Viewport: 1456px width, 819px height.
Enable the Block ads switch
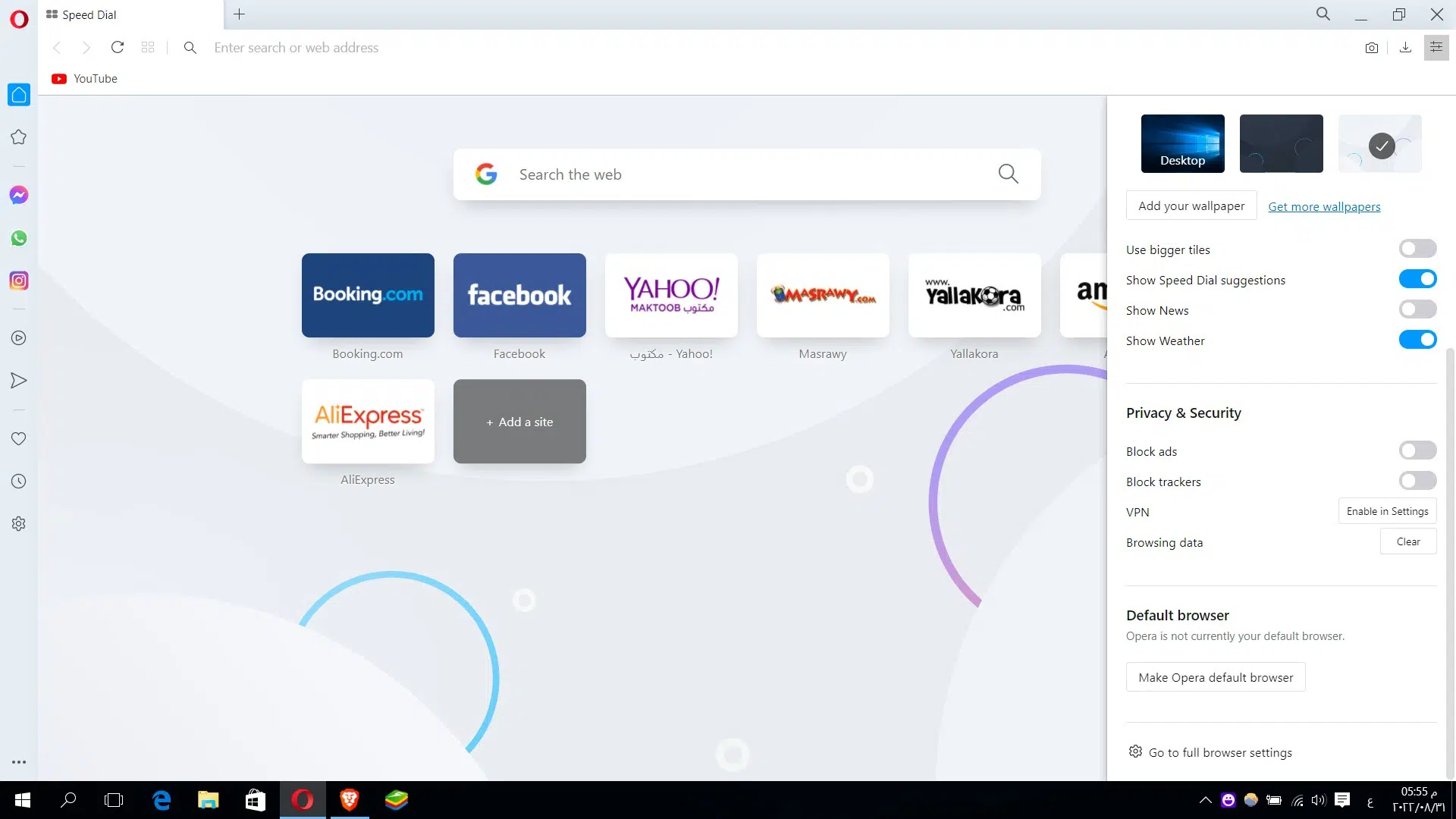[1417, 450]
